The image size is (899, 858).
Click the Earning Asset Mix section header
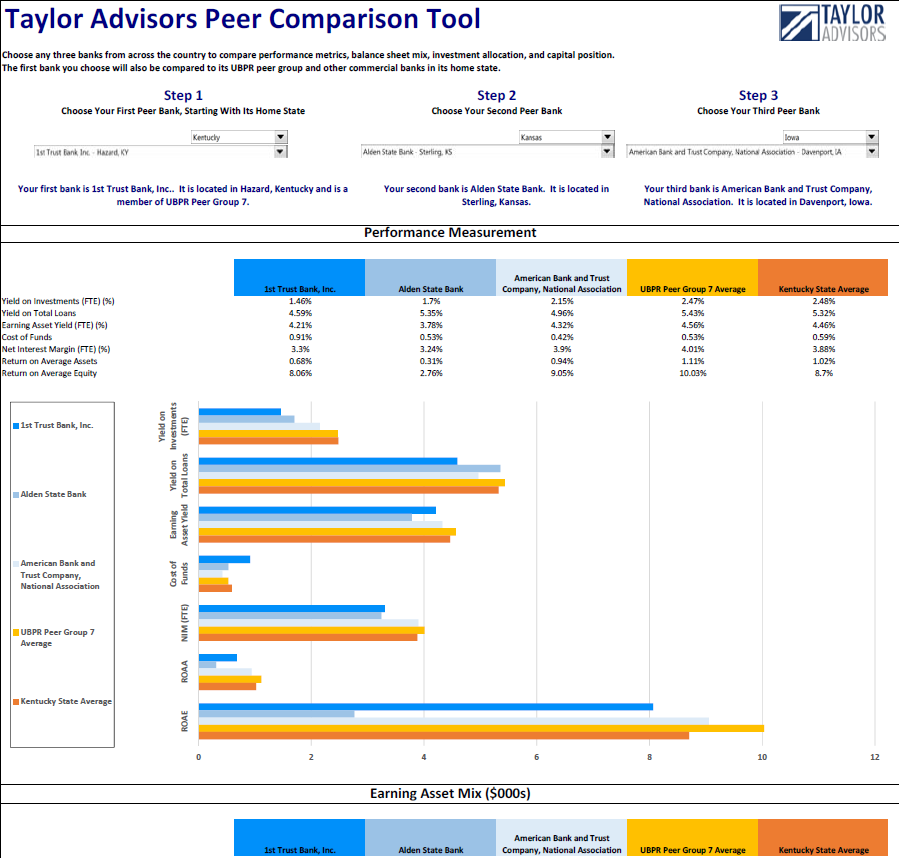point(449,793)
